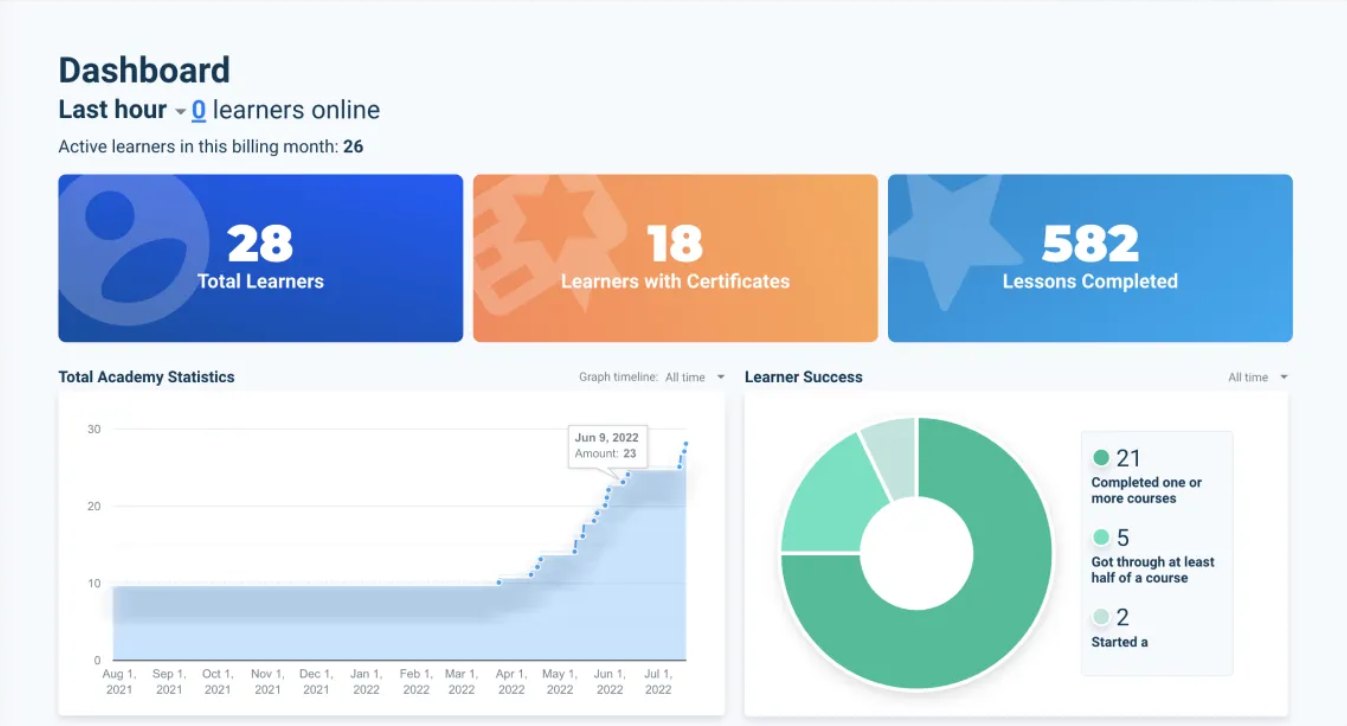Image resolution: width=1347 pixels, height=726 pixels.
Task: Click the dark green legend dot beside 21
Action: click(x=1101, y=458)
